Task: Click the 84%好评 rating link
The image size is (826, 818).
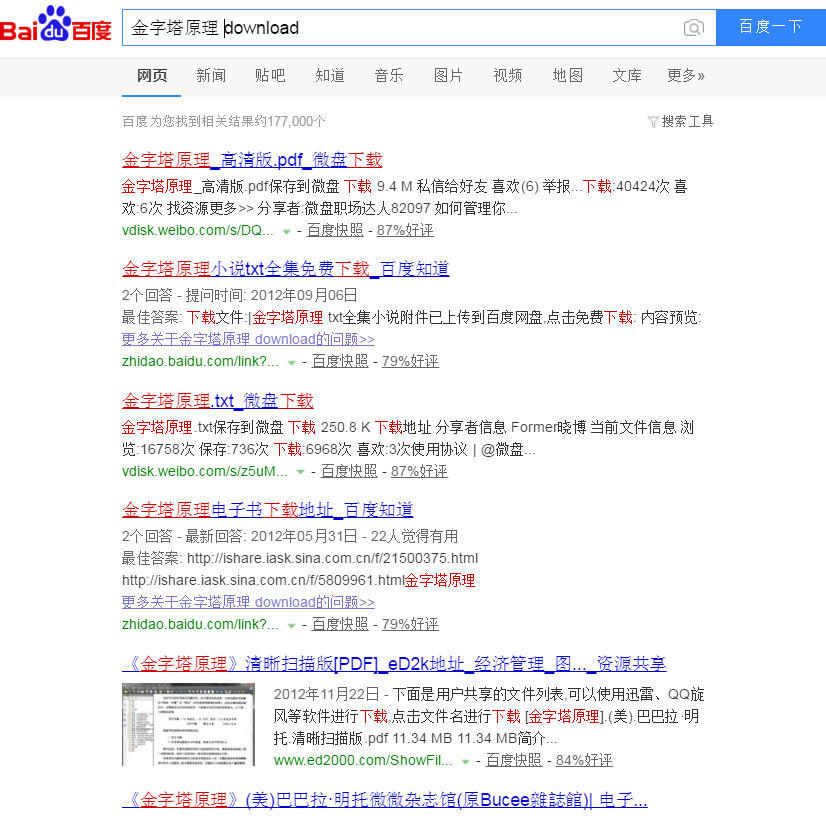Action: [x=584, y=760]
